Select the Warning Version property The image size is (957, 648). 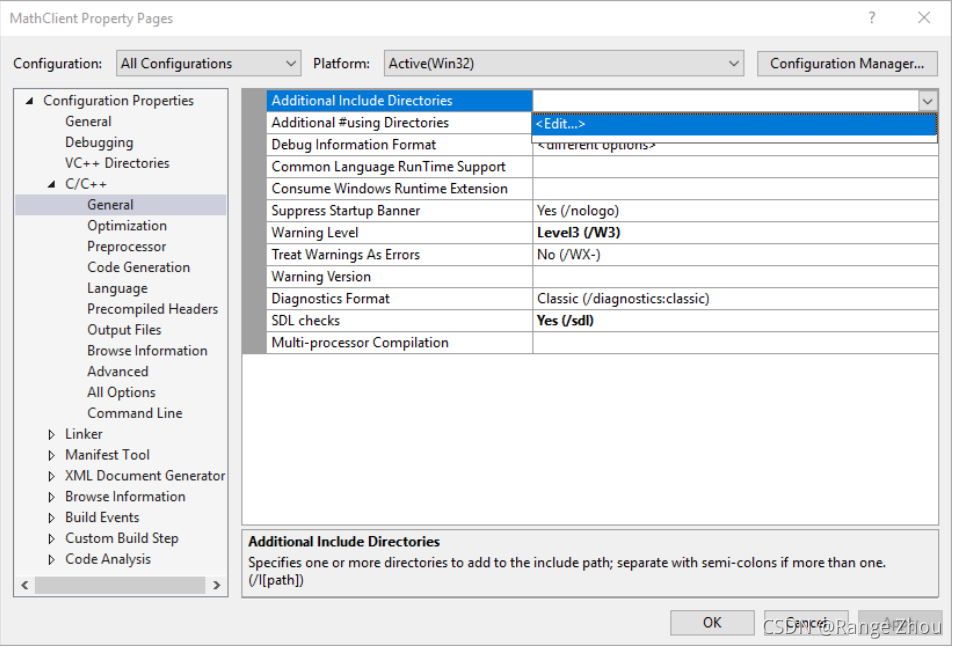tap(400, 276)
